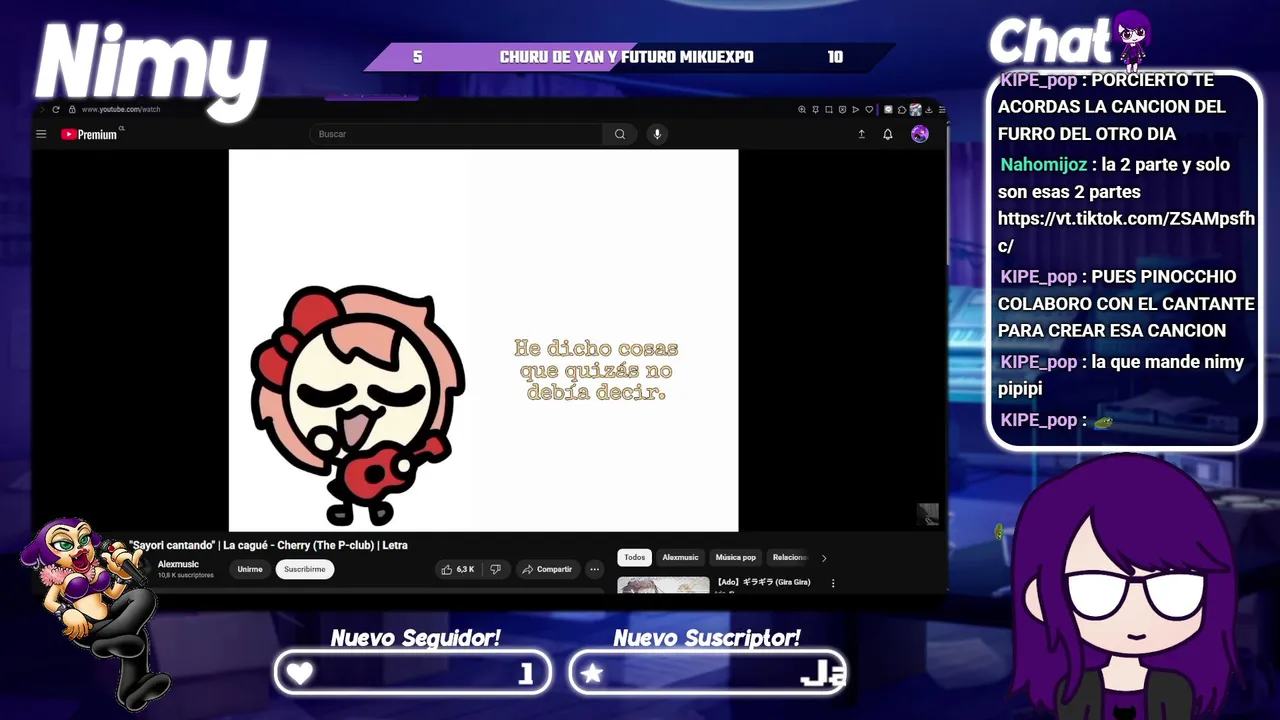Open options menu for the Gira Gira video
The width and height of the screenshot is (1280, 720).
click(x=833, y=583)
